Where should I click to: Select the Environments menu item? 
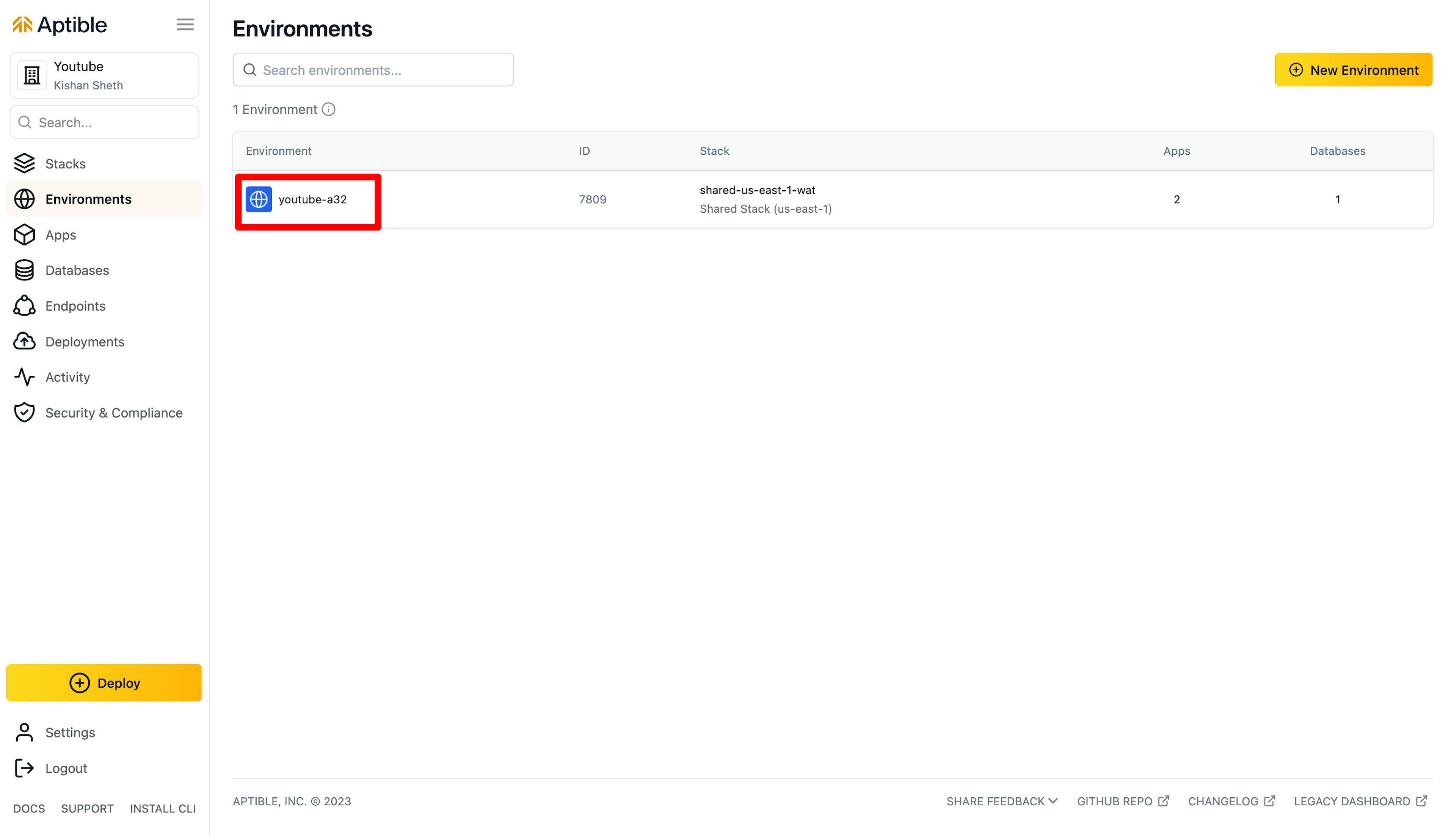point(88,199)
